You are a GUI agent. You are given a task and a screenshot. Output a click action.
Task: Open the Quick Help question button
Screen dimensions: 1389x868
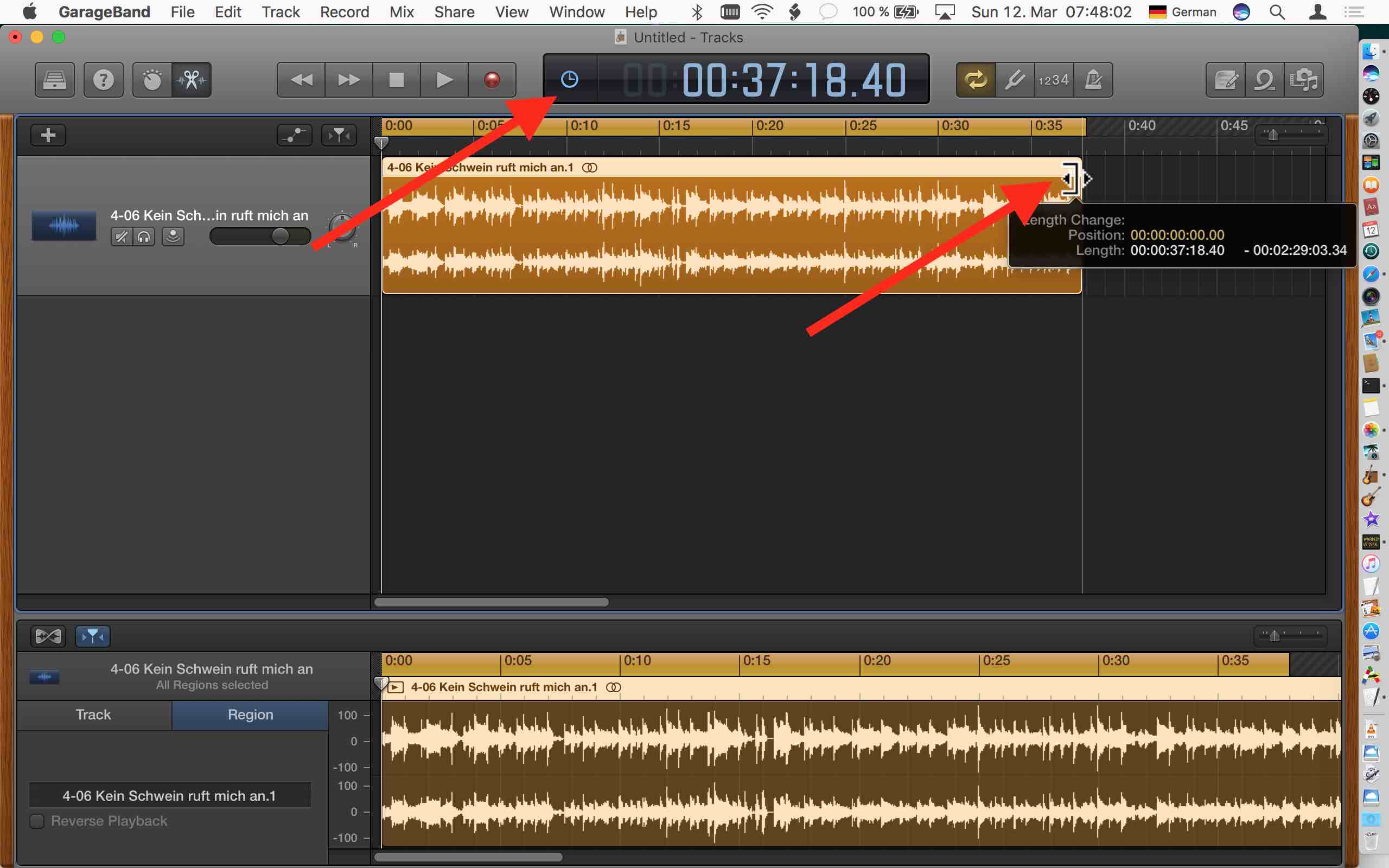pyautogui.click(x=103, y=79)
